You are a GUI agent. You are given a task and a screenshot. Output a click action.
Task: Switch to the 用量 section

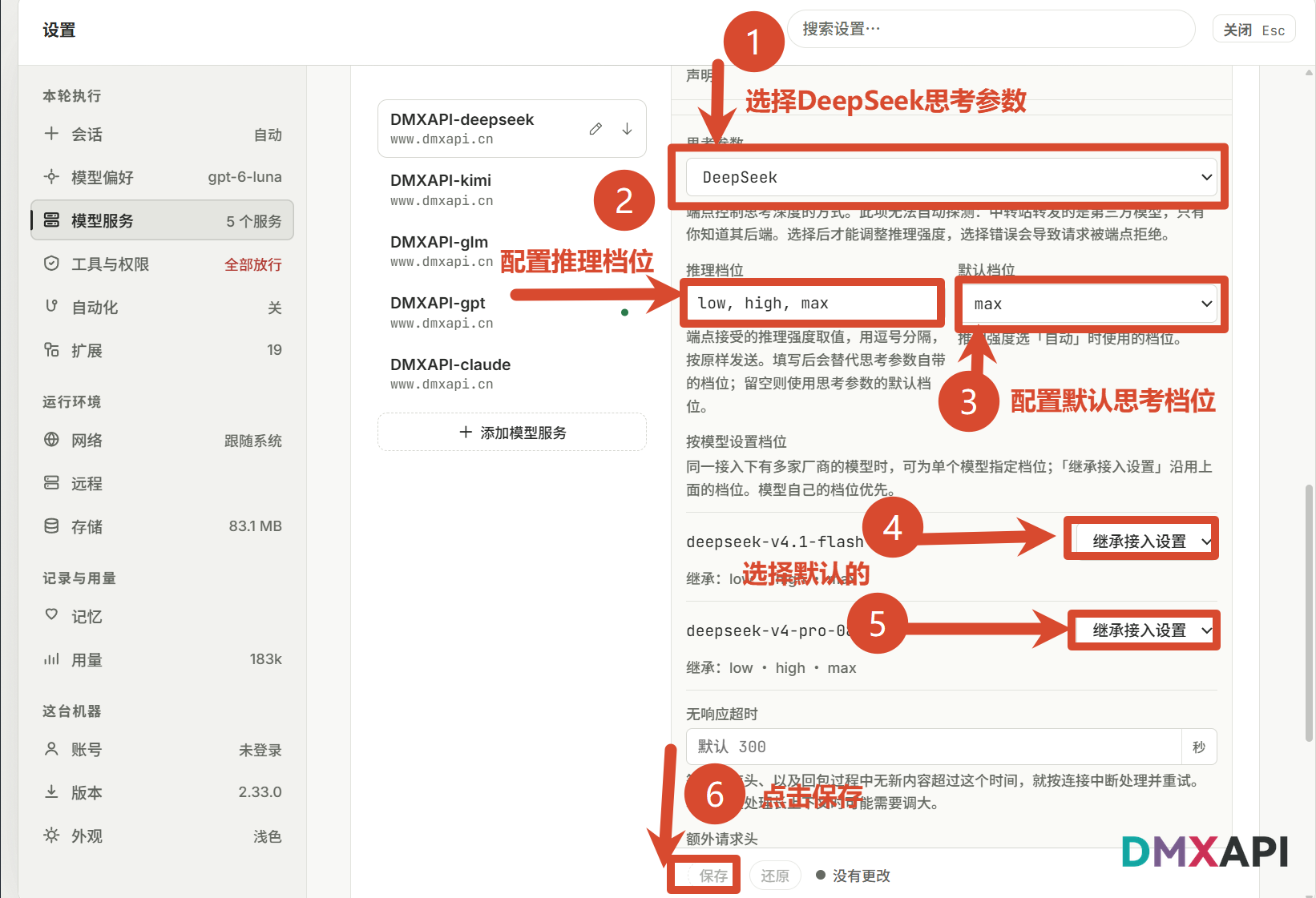(163, 659)
